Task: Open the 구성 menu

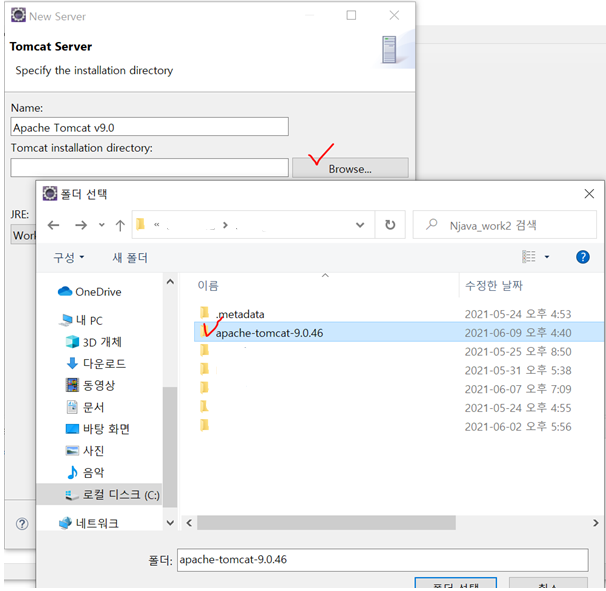Action: click(x=68, y=257)
